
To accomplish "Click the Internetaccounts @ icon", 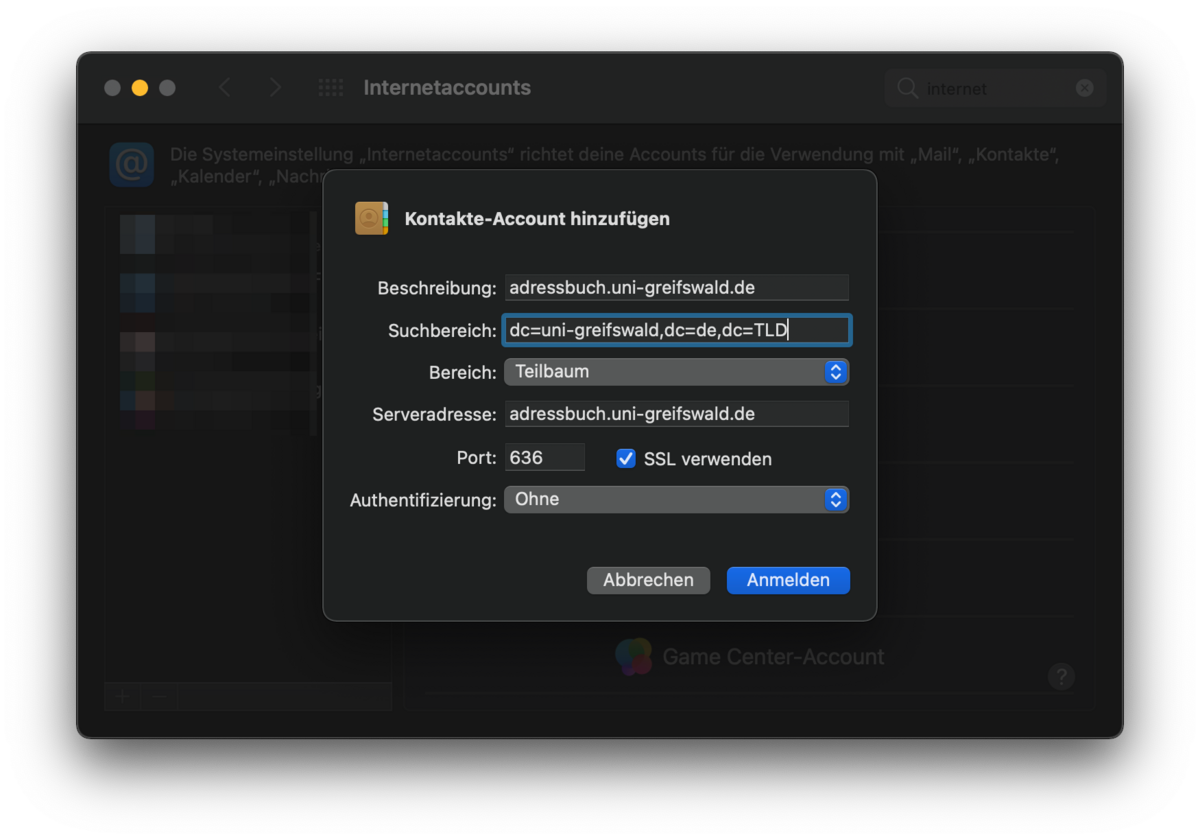I will coord(131,165).
